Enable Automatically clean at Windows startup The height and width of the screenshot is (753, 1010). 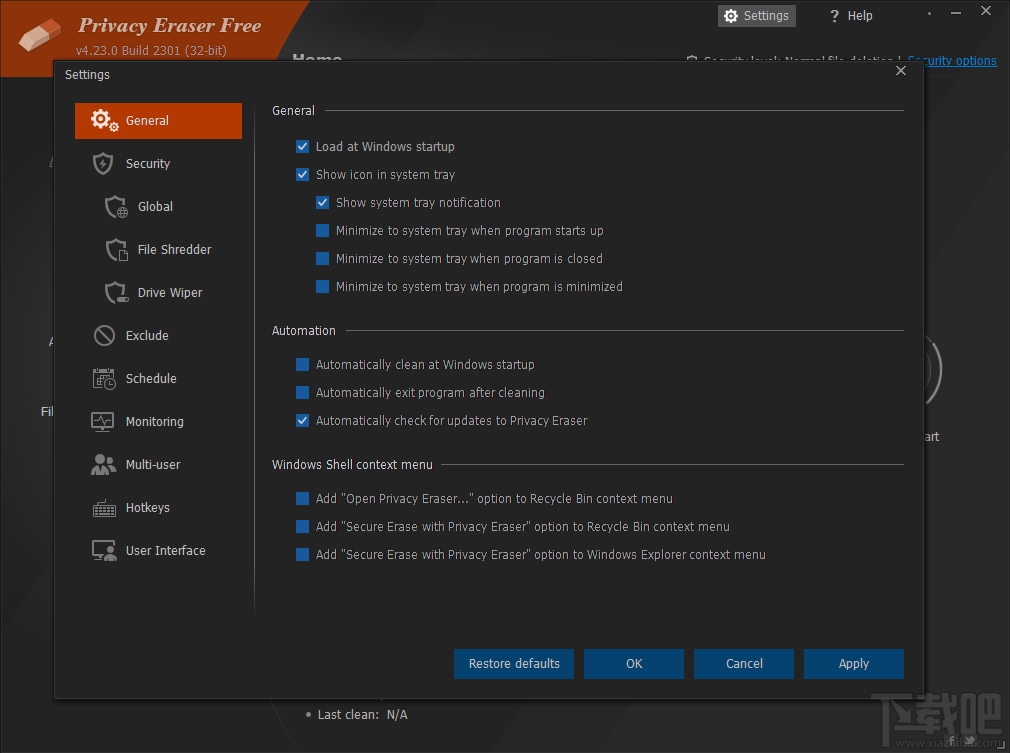[303, 365]
